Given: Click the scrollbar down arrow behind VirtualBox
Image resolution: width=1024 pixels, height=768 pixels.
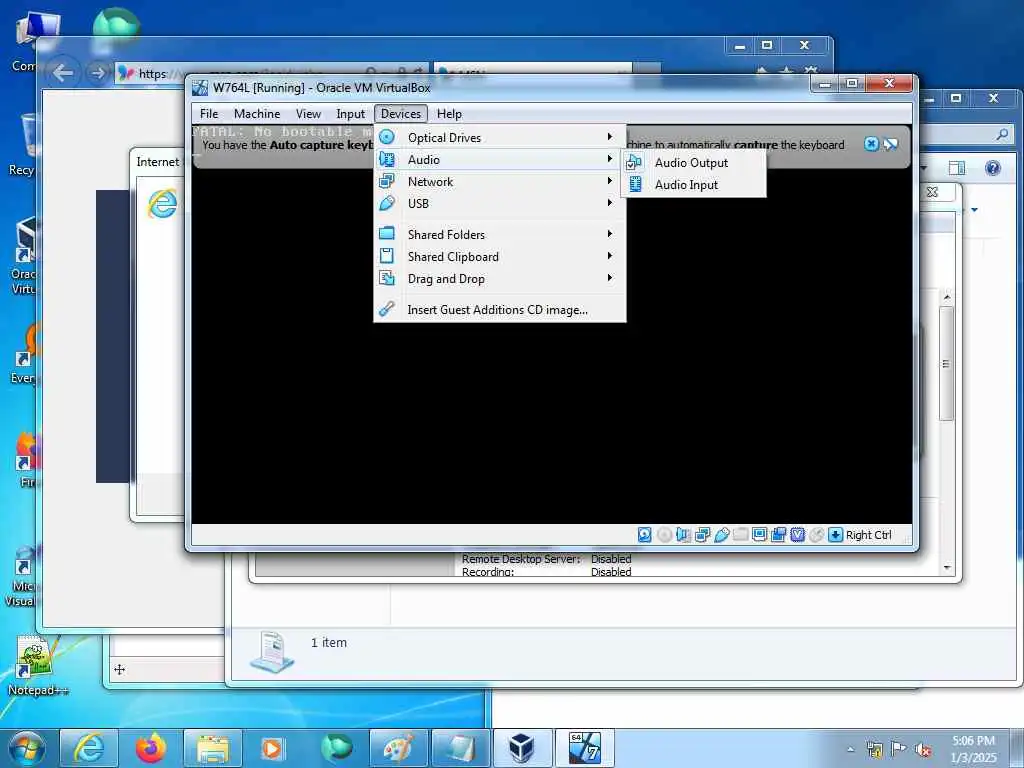Looking at the screenshot, I should pyautogui.click(x=947, y=568).
